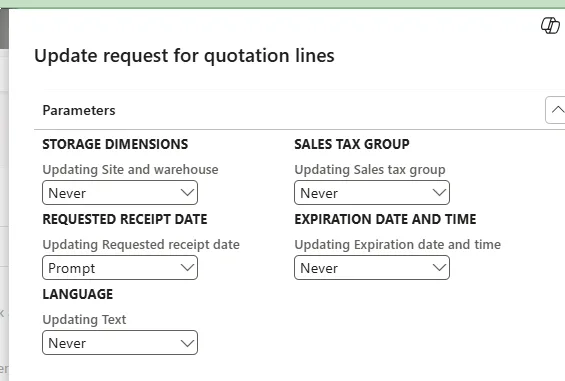
Task: Open Updating Requested receipt date dropdown
Action: 120,268
